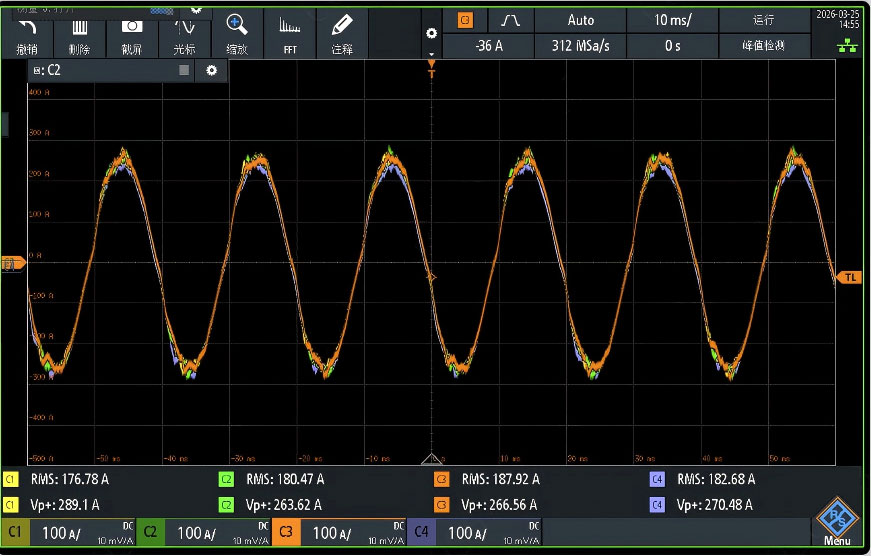Click the Vp+: 289.1 A measurement

65,505
